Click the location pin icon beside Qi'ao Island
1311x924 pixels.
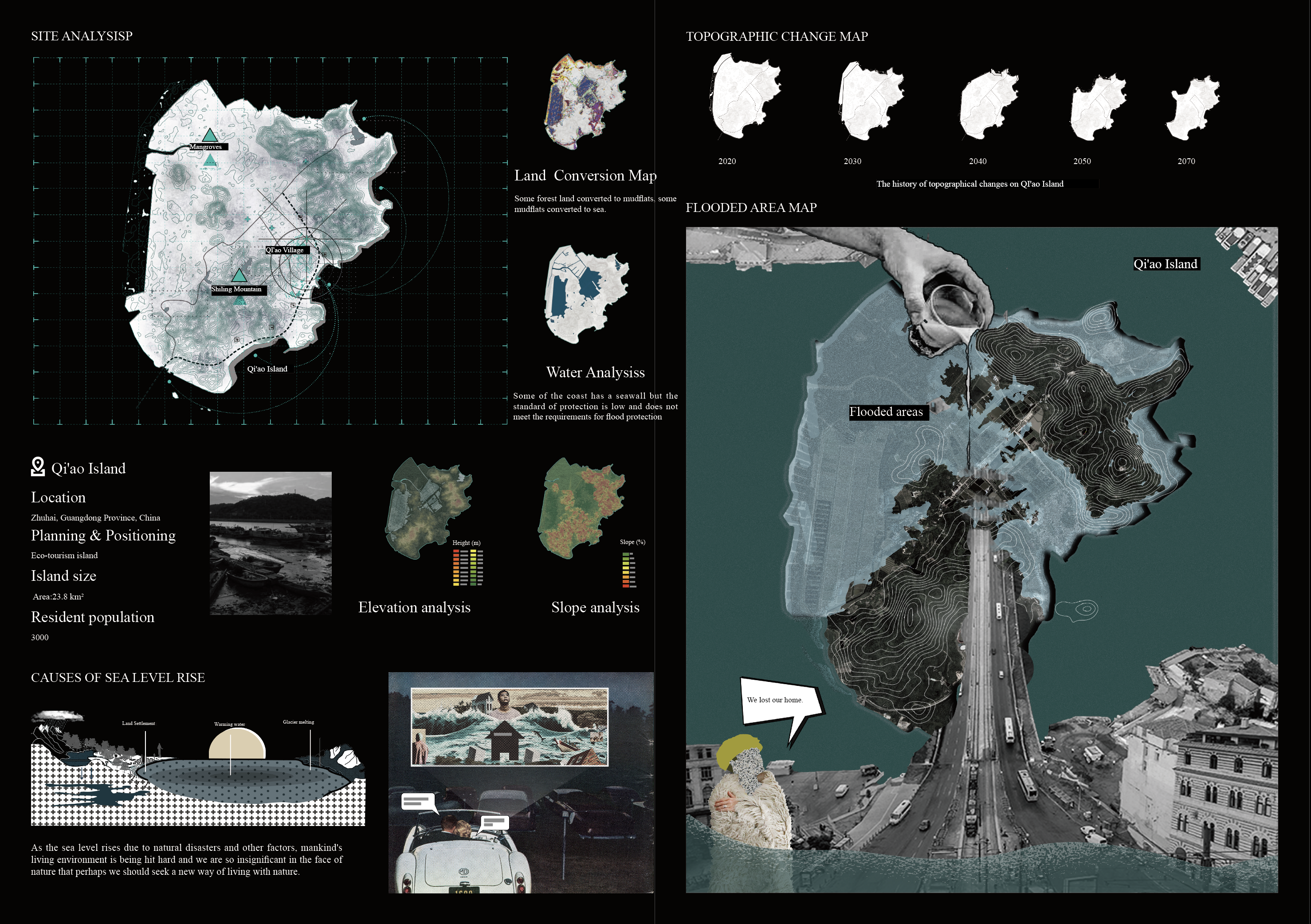(x=38, y=466)
